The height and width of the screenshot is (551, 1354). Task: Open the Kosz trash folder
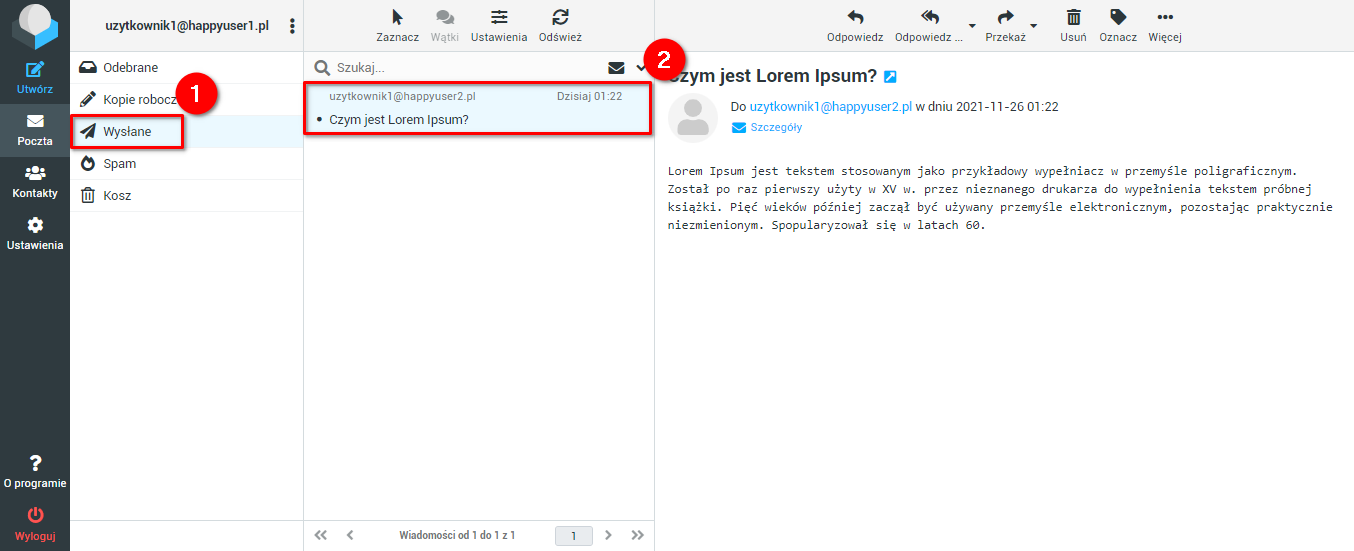tap(186, 196)
